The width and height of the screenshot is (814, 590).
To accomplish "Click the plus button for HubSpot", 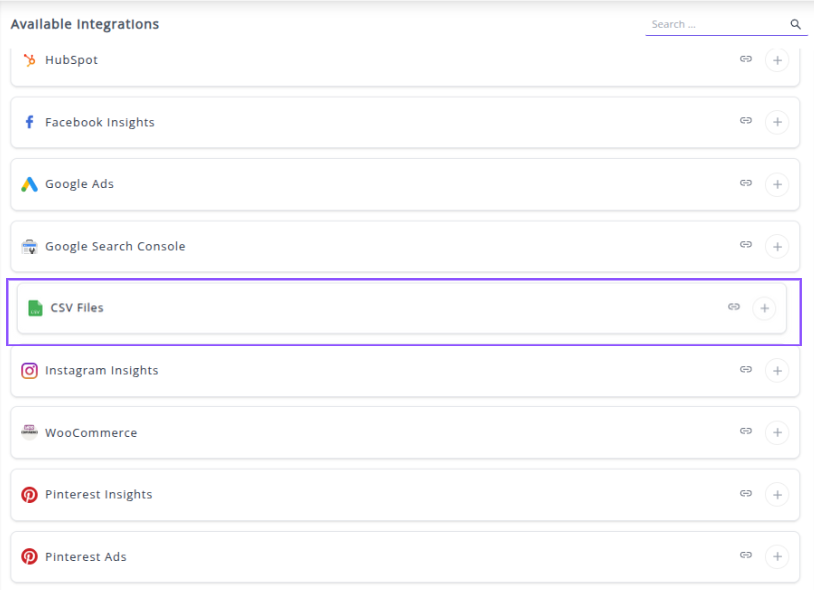I will (776, 60).
